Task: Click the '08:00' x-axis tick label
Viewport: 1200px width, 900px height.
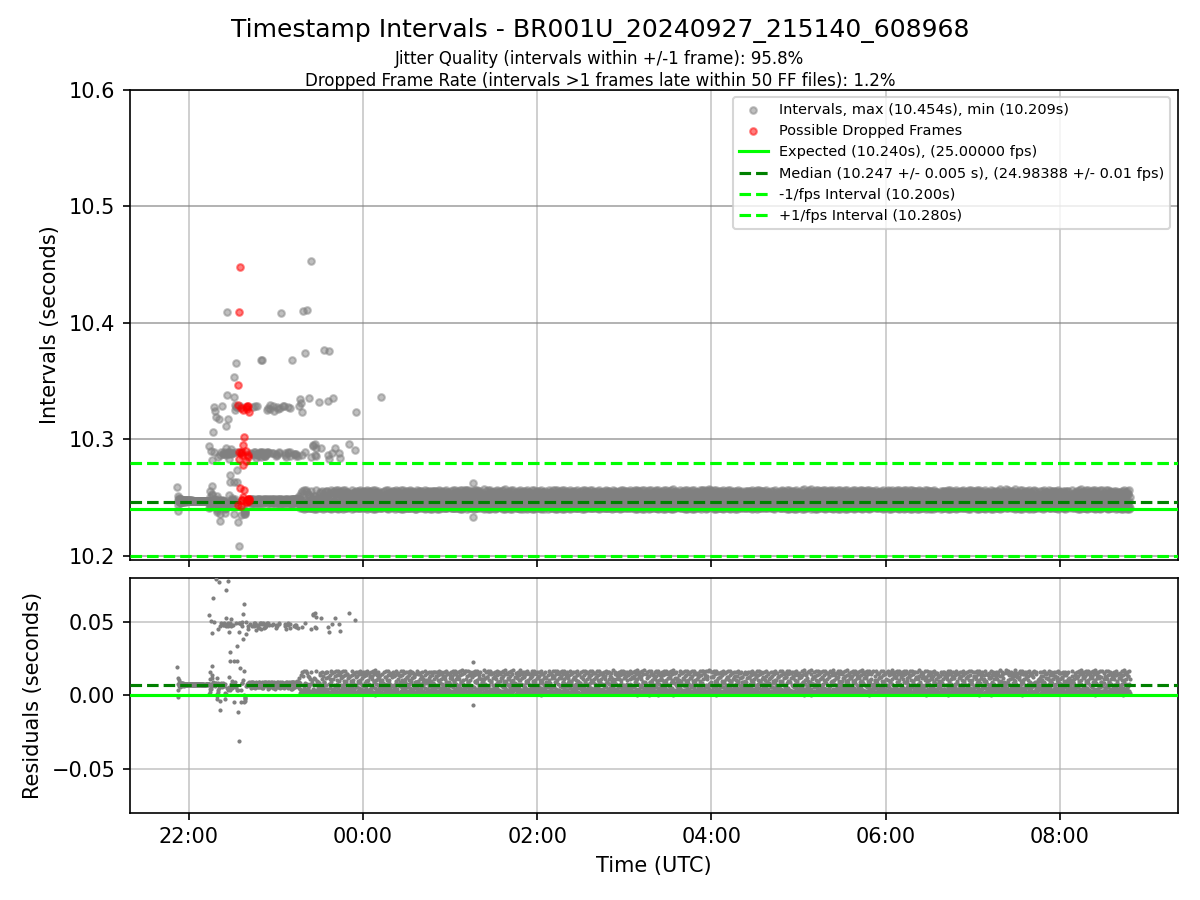Action: [x=1060, y=836]
